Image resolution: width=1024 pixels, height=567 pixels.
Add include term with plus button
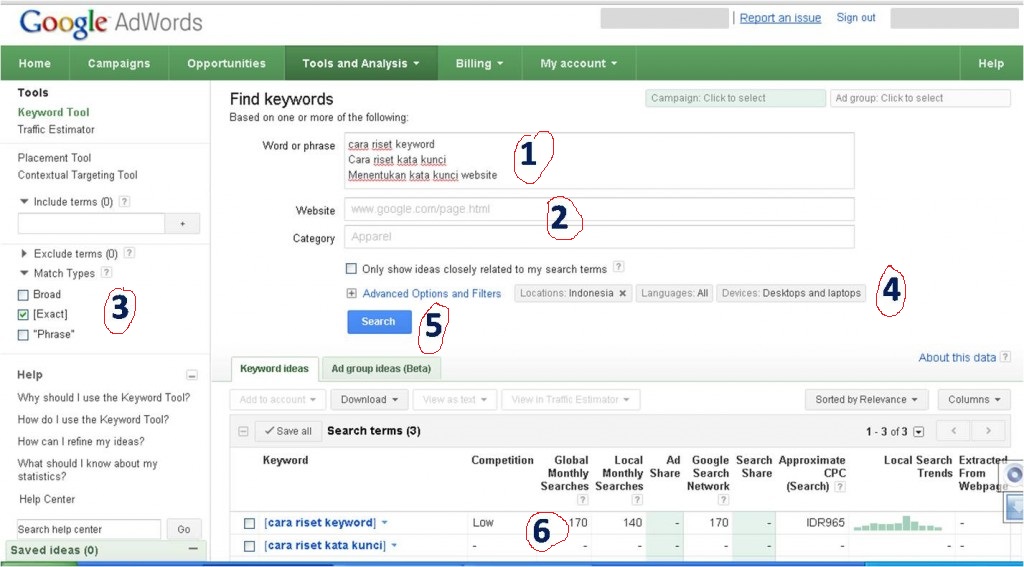pos(182,224)
